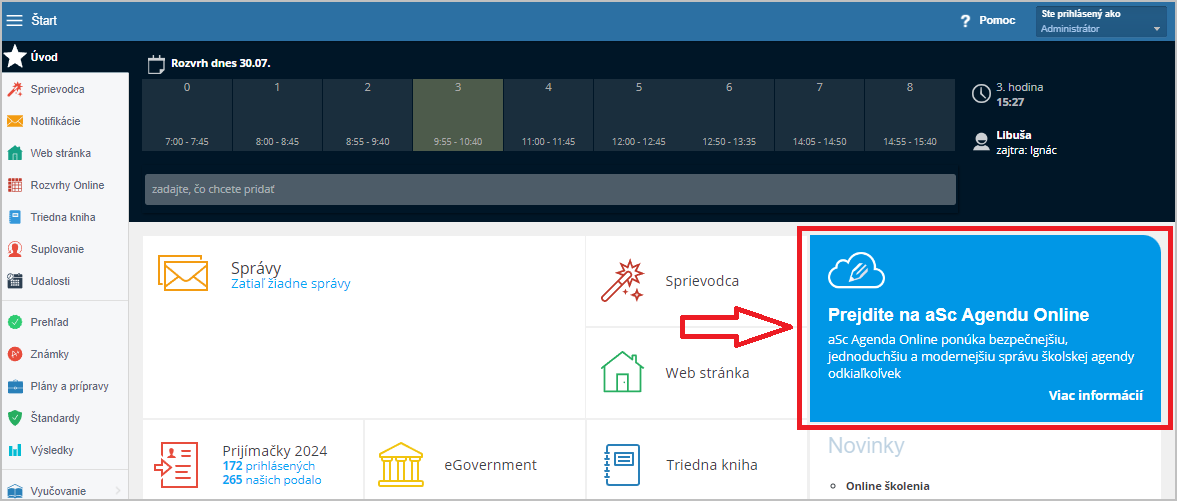Open Suplovanie person icon
Screen dimensions: 1177x501
[14, 249]
